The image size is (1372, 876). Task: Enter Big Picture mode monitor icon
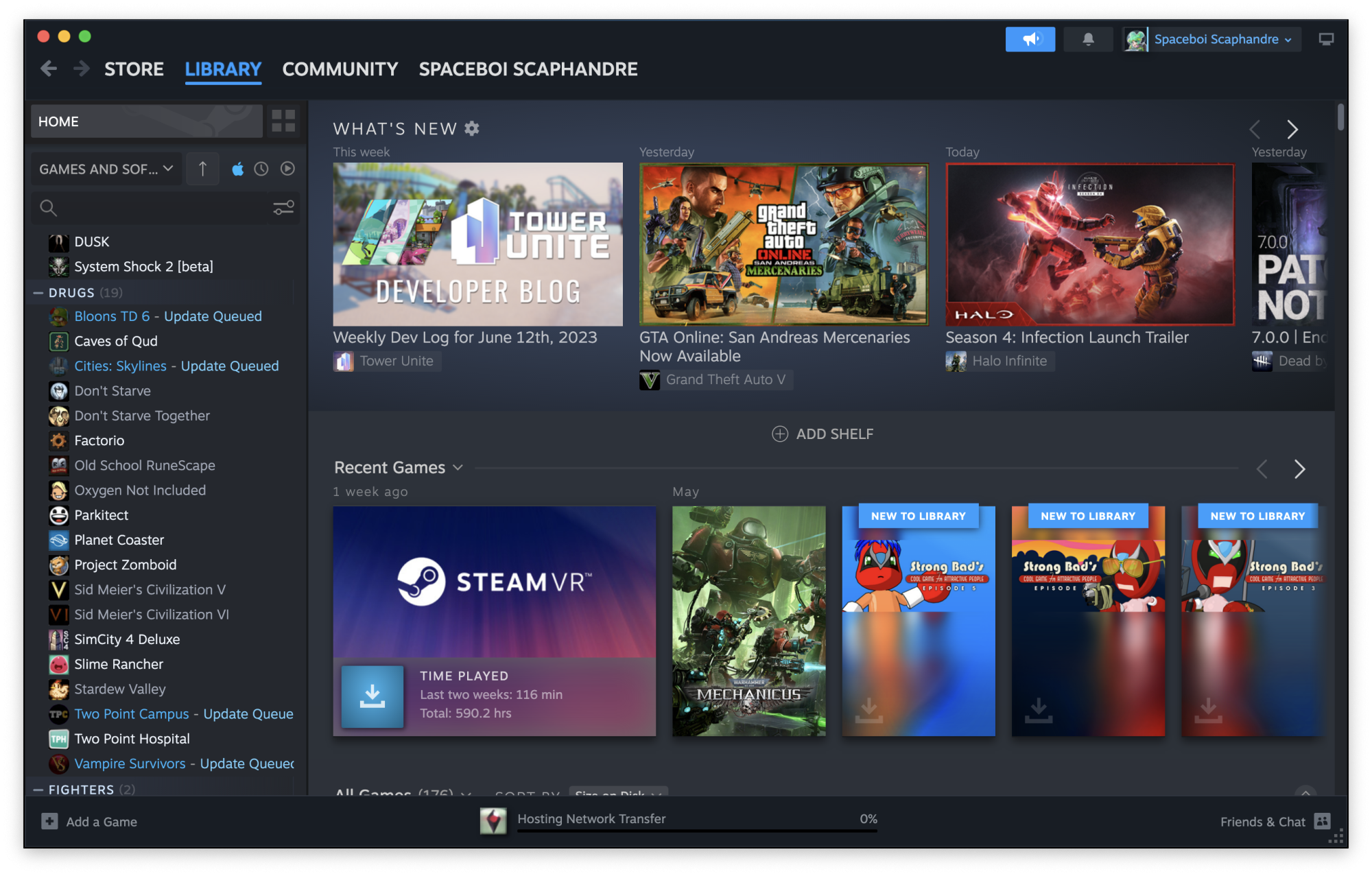1326,39
